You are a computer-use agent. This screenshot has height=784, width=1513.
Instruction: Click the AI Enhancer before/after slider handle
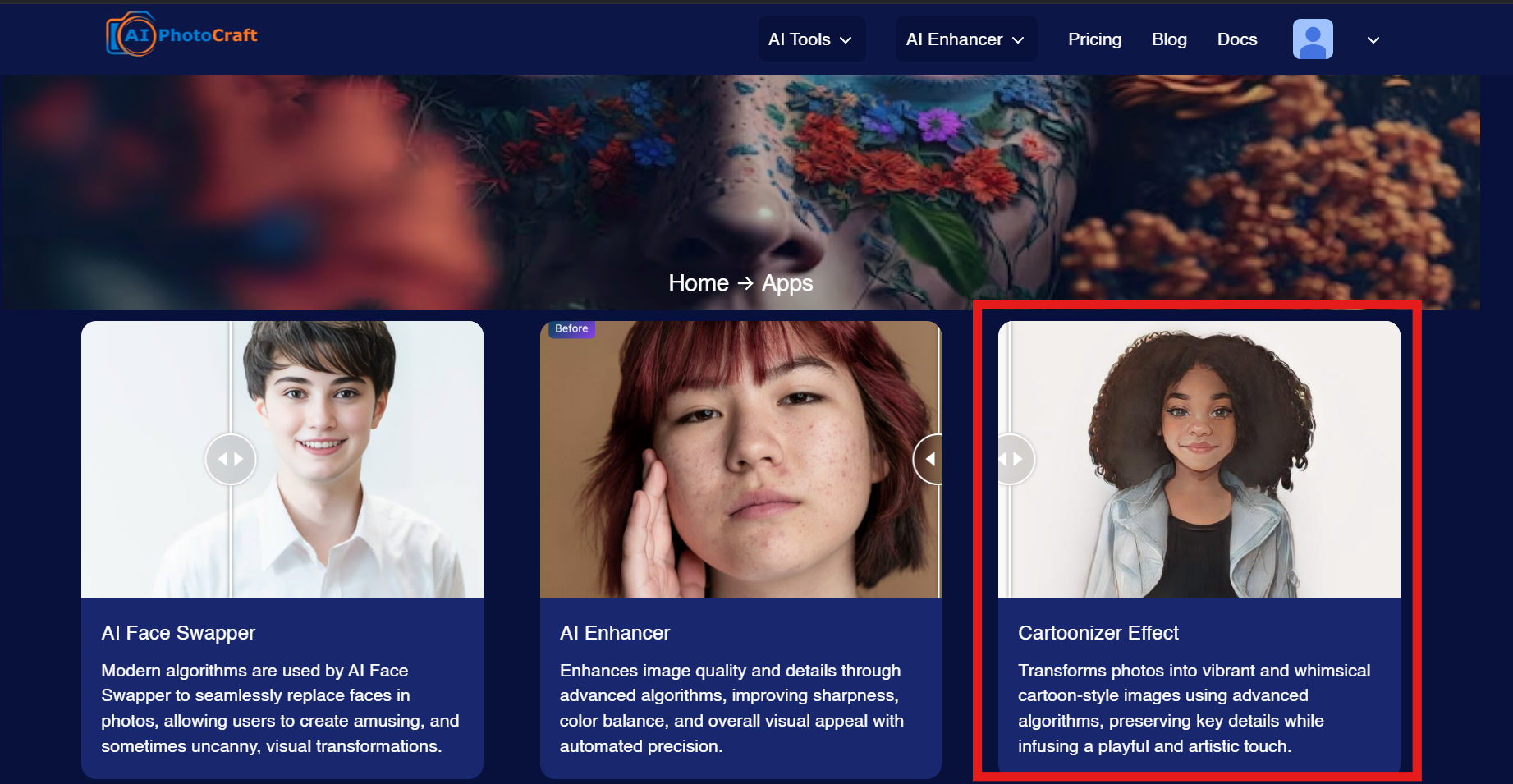[x=928, y=459]
